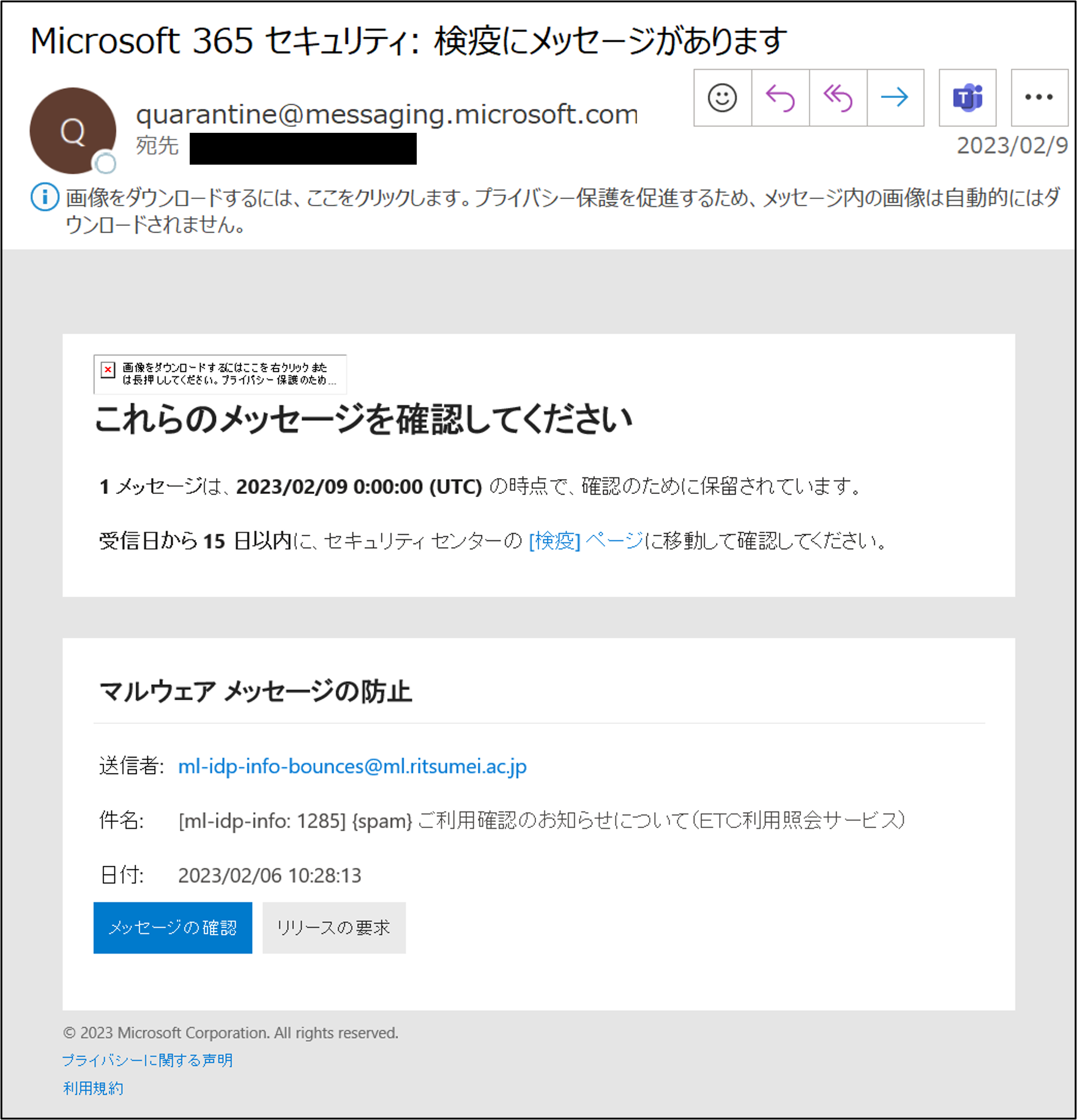Click the smiley reaction icon
Viewport: 1077px width, 1120px height.
[722, 98]
